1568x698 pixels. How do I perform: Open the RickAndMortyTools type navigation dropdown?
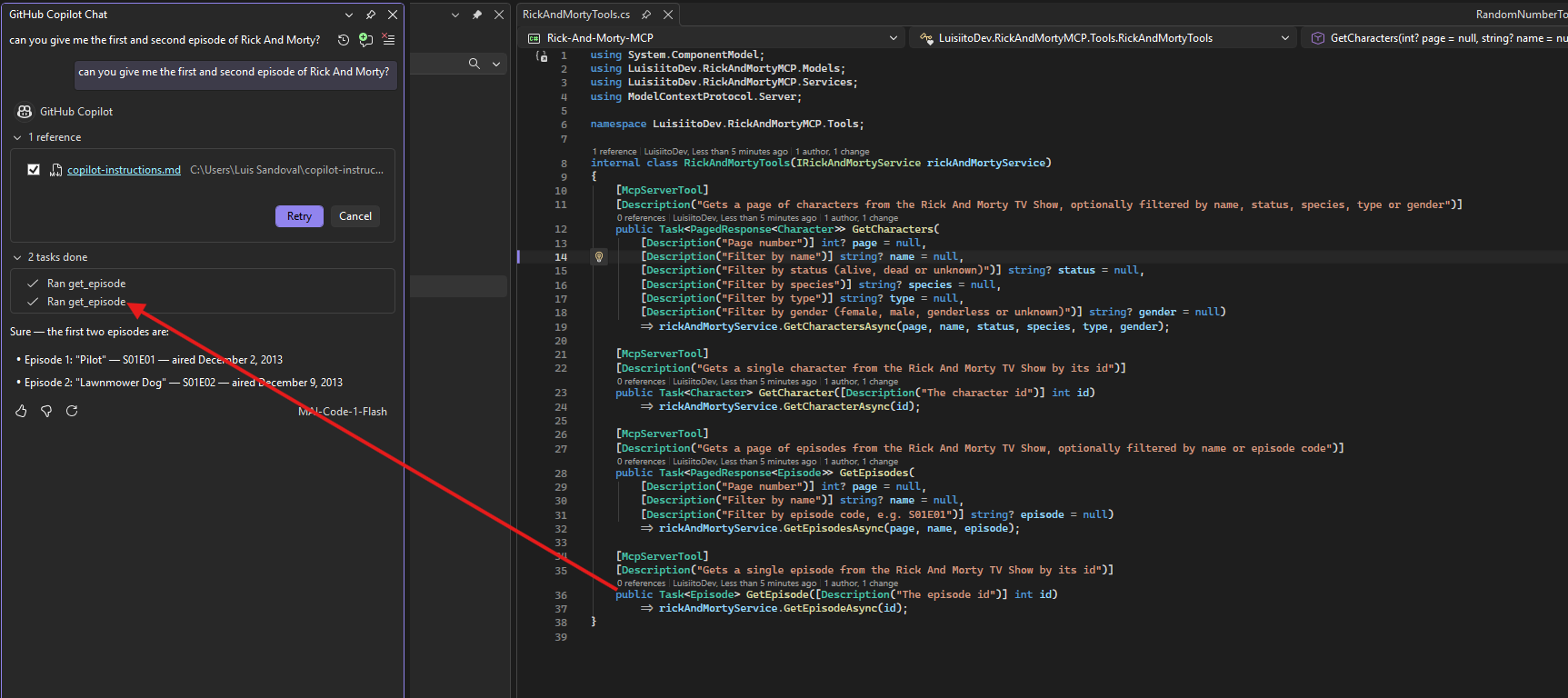click(x=1285, y=38)
